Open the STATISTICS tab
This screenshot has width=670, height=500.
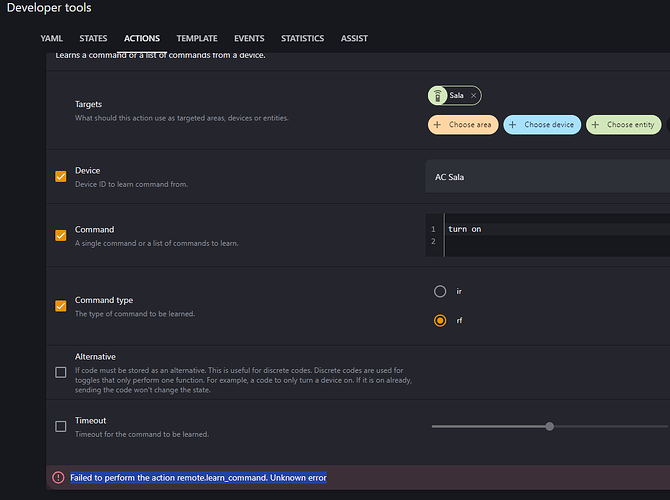302,38
